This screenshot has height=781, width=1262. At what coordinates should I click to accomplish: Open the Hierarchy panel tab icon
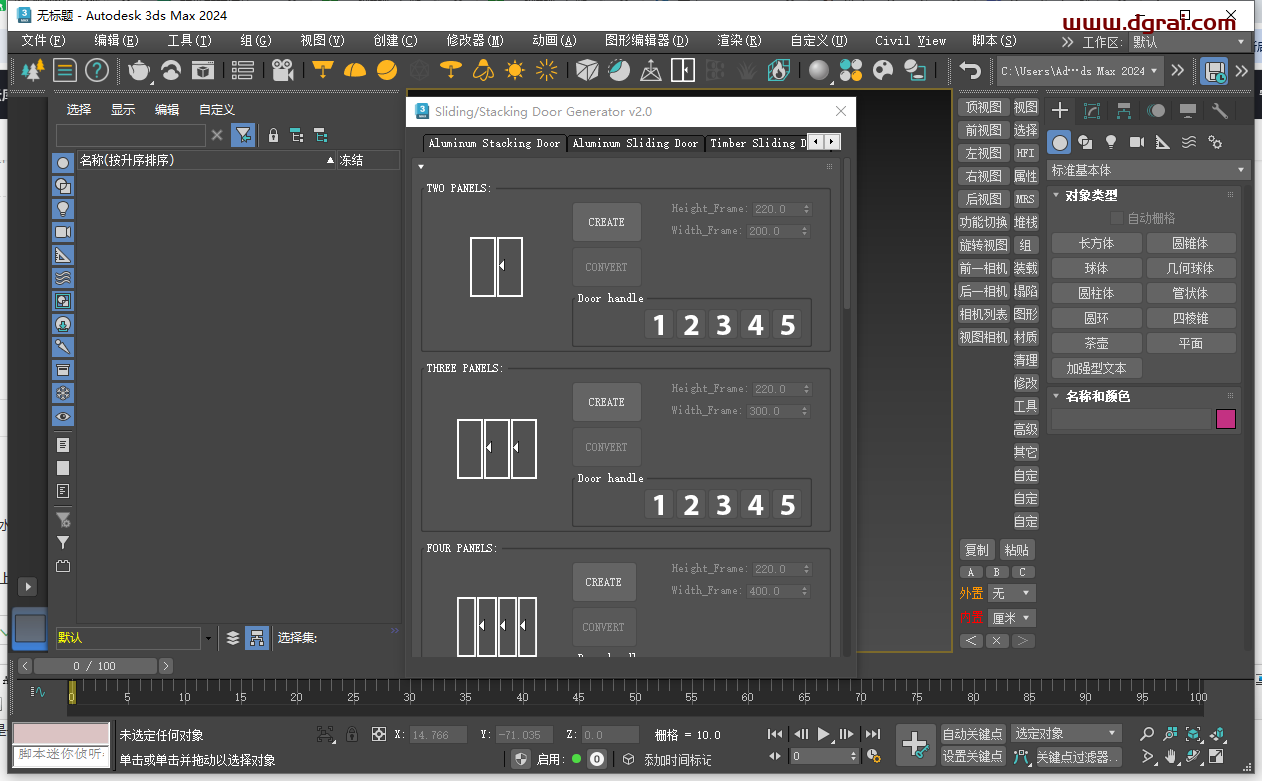pyautogui.click(x=1124, y=111)
